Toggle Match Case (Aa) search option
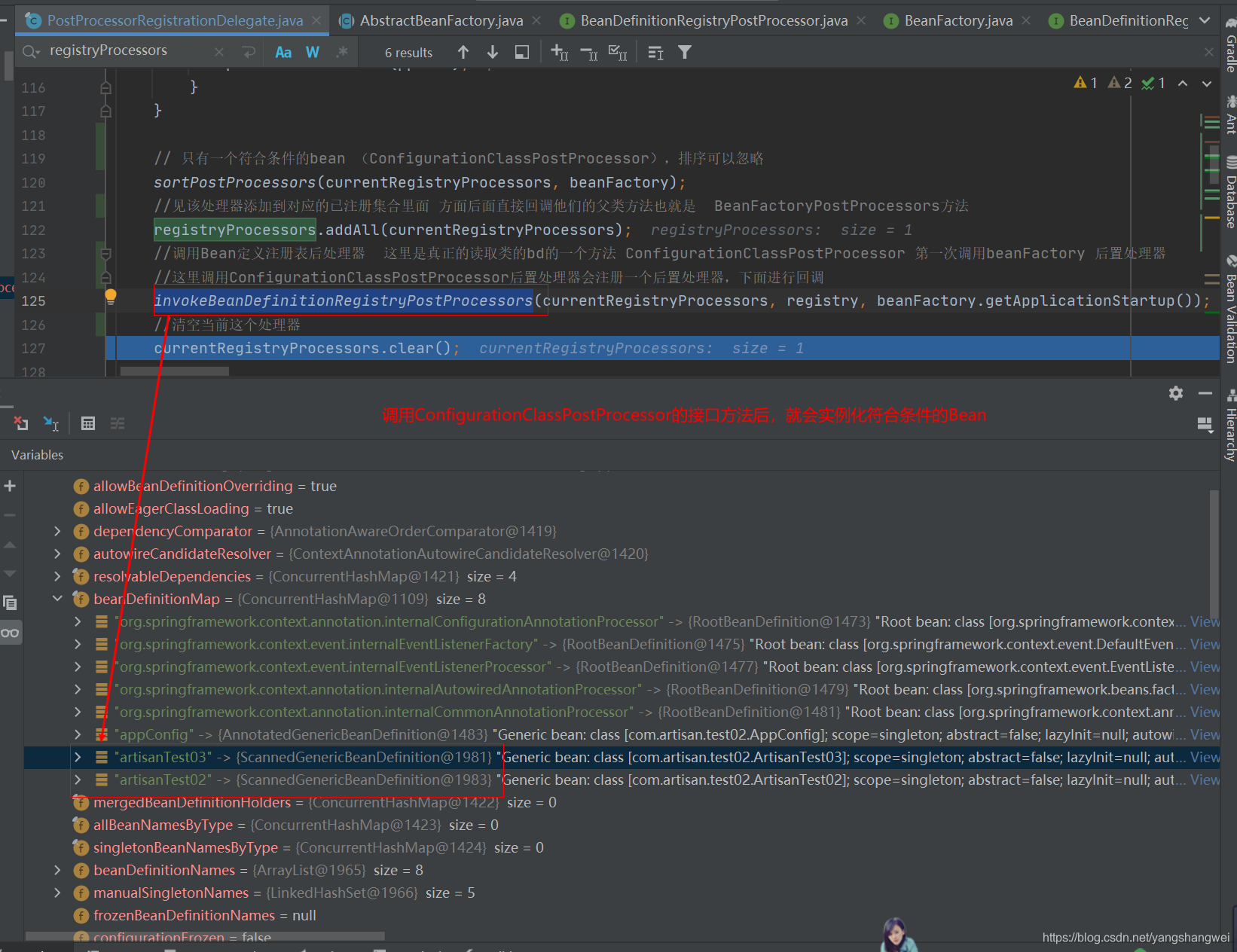Image resolution: width=1237 pixels, height=952 pixels. [x=283, y=52]
